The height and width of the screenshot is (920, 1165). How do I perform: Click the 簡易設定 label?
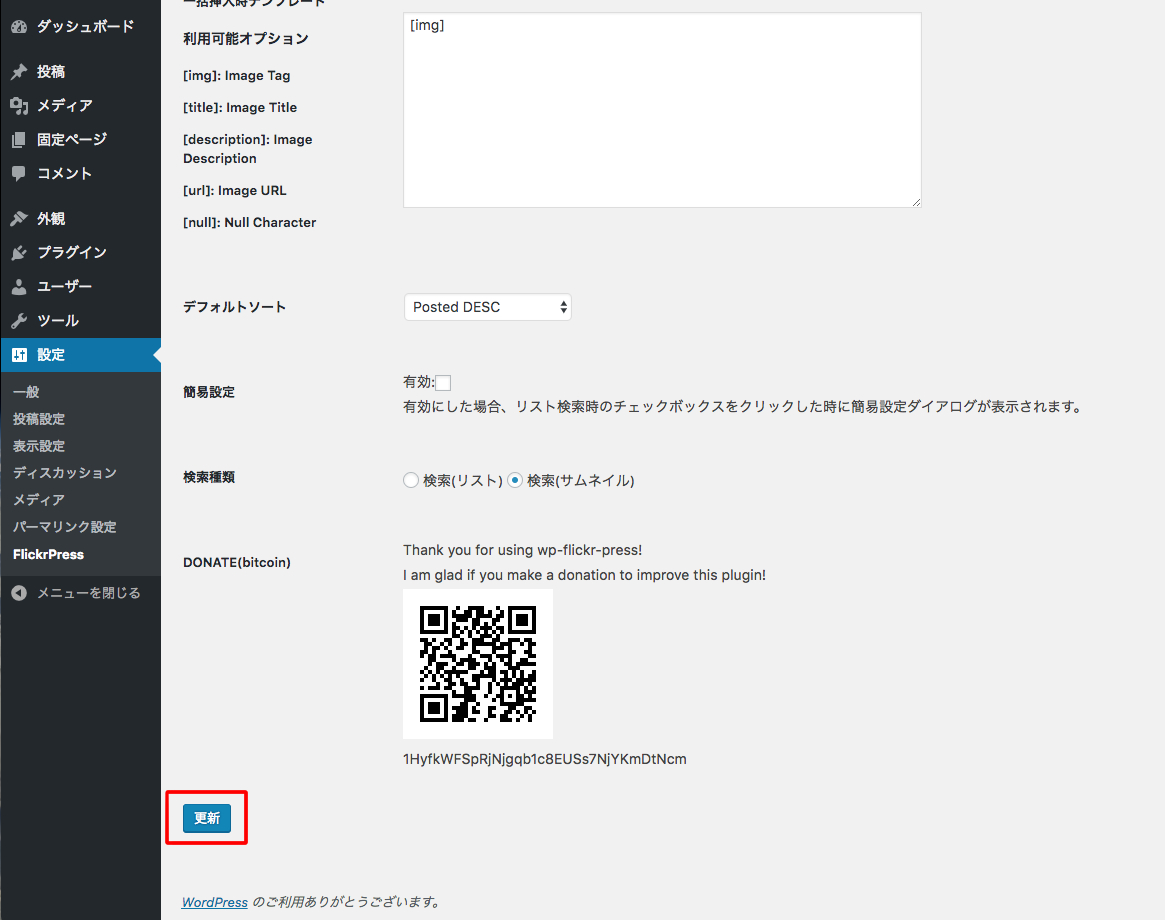(x=209, y=392)
